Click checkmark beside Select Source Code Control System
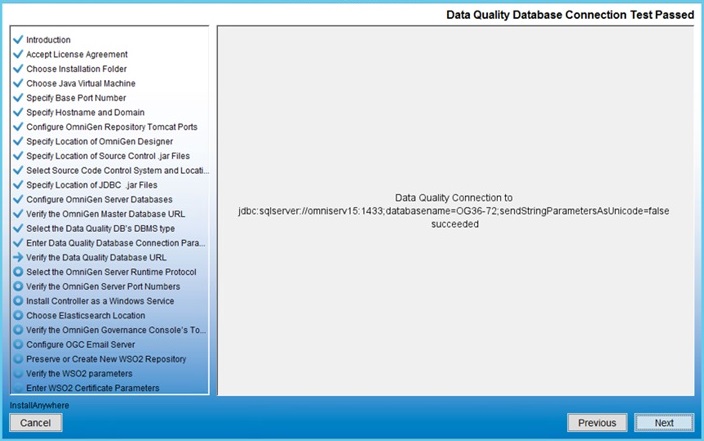Image resolution: width=704 pixels, height=441 pixels. 18,170
